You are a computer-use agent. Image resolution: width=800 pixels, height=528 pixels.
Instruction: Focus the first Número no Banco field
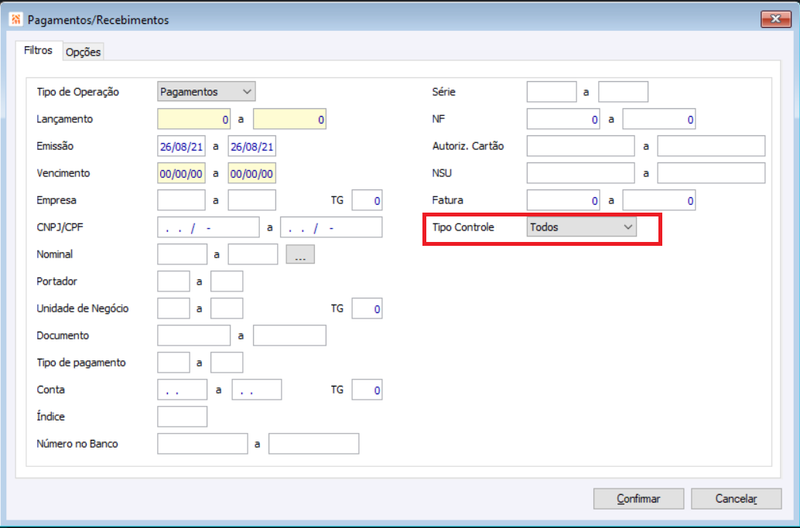[202, 443]
